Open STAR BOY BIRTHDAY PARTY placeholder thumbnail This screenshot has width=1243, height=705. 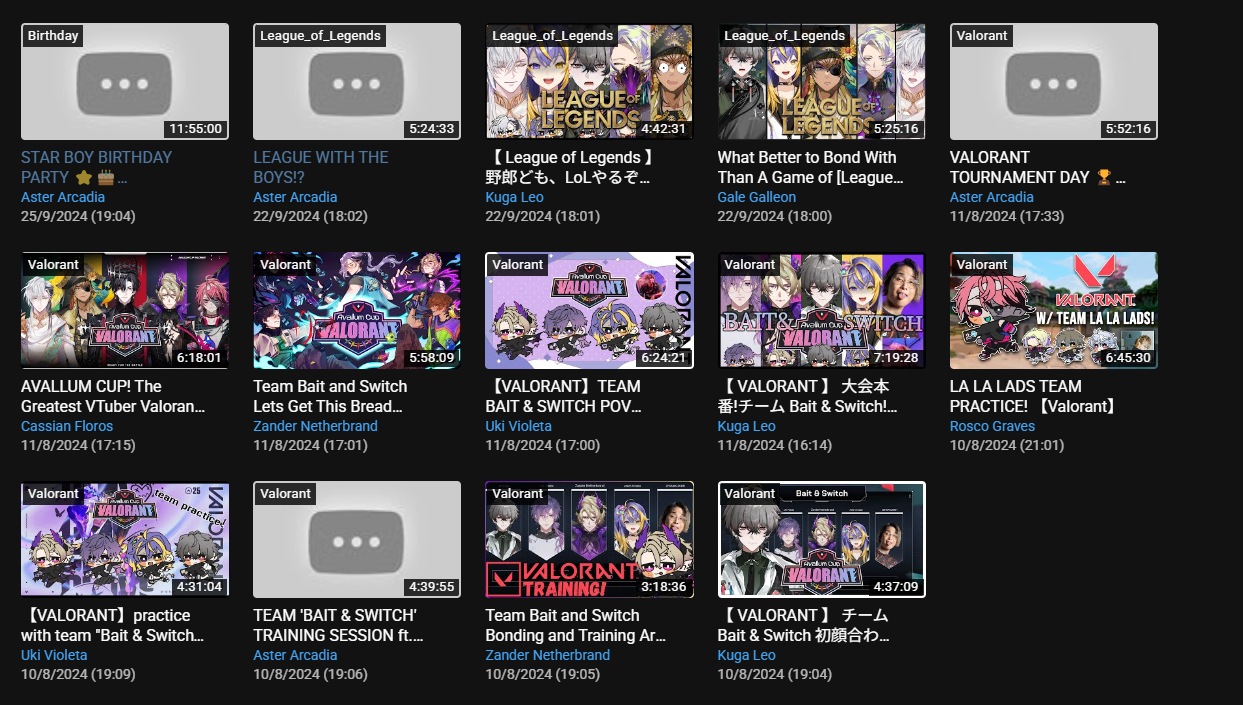tap(125, 81)
